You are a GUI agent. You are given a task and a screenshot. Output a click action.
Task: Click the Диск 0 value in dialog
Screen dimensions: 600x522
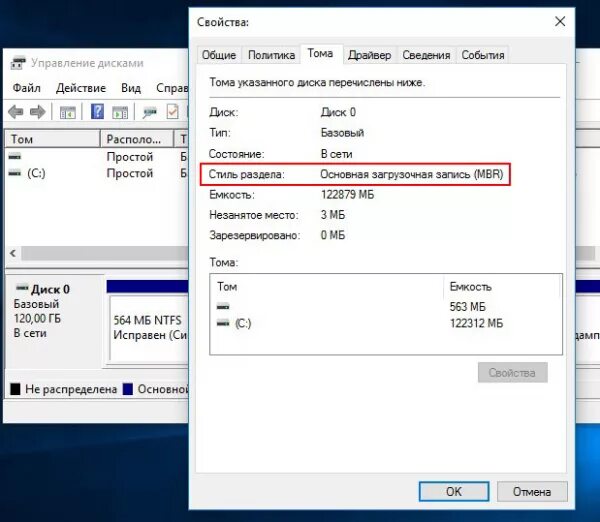pos(338,112)
